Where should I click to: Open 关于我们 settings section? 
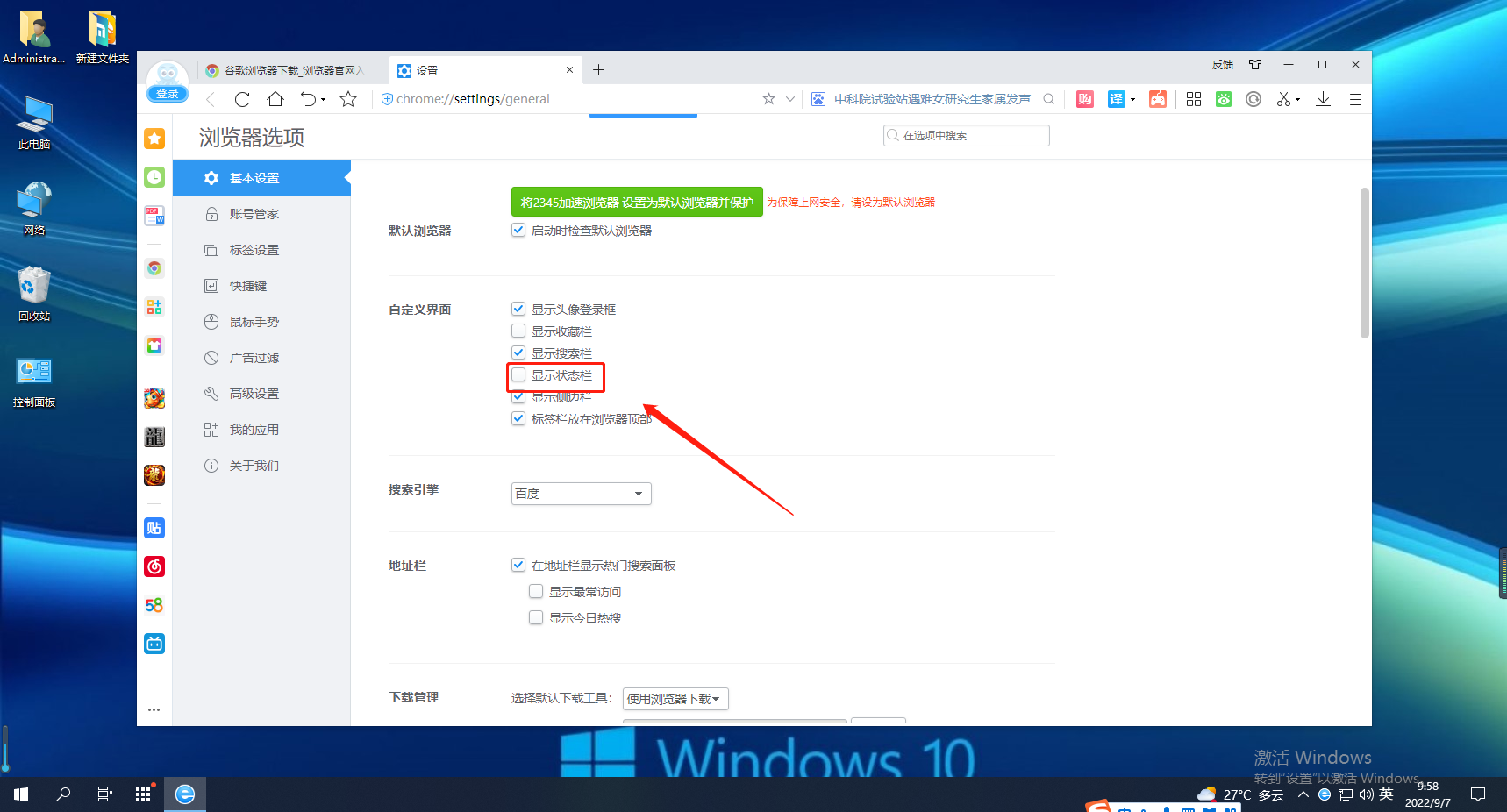click(x=261, y=466)
